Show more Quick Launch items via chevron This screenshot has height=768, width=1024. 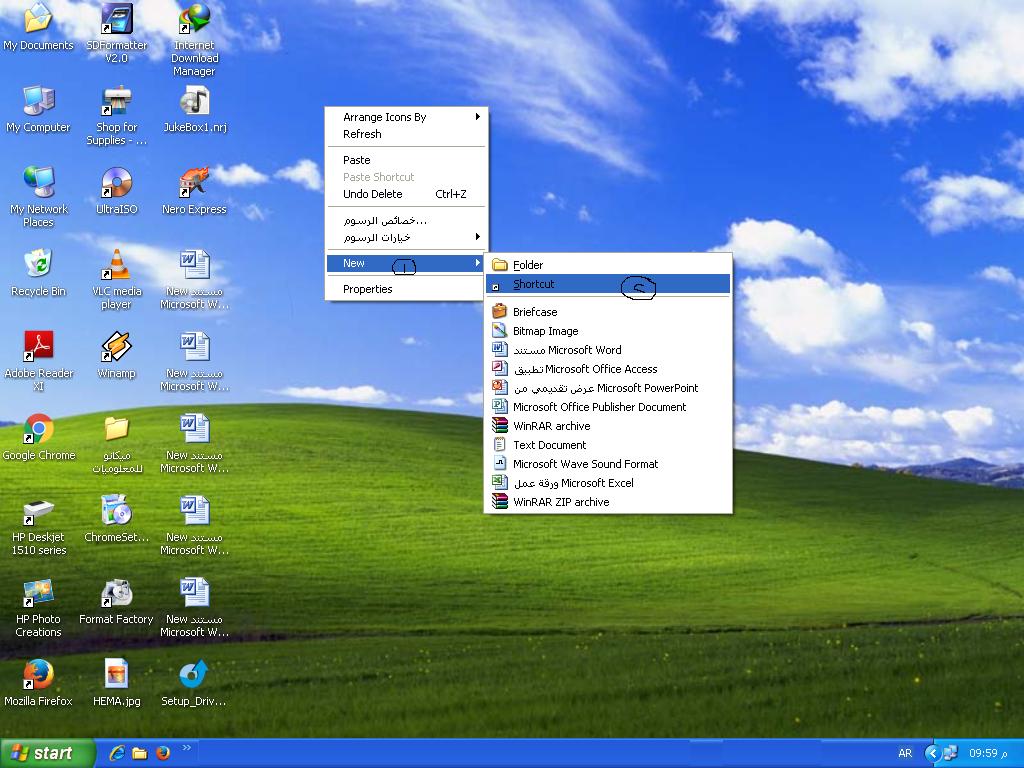point(187,748)
